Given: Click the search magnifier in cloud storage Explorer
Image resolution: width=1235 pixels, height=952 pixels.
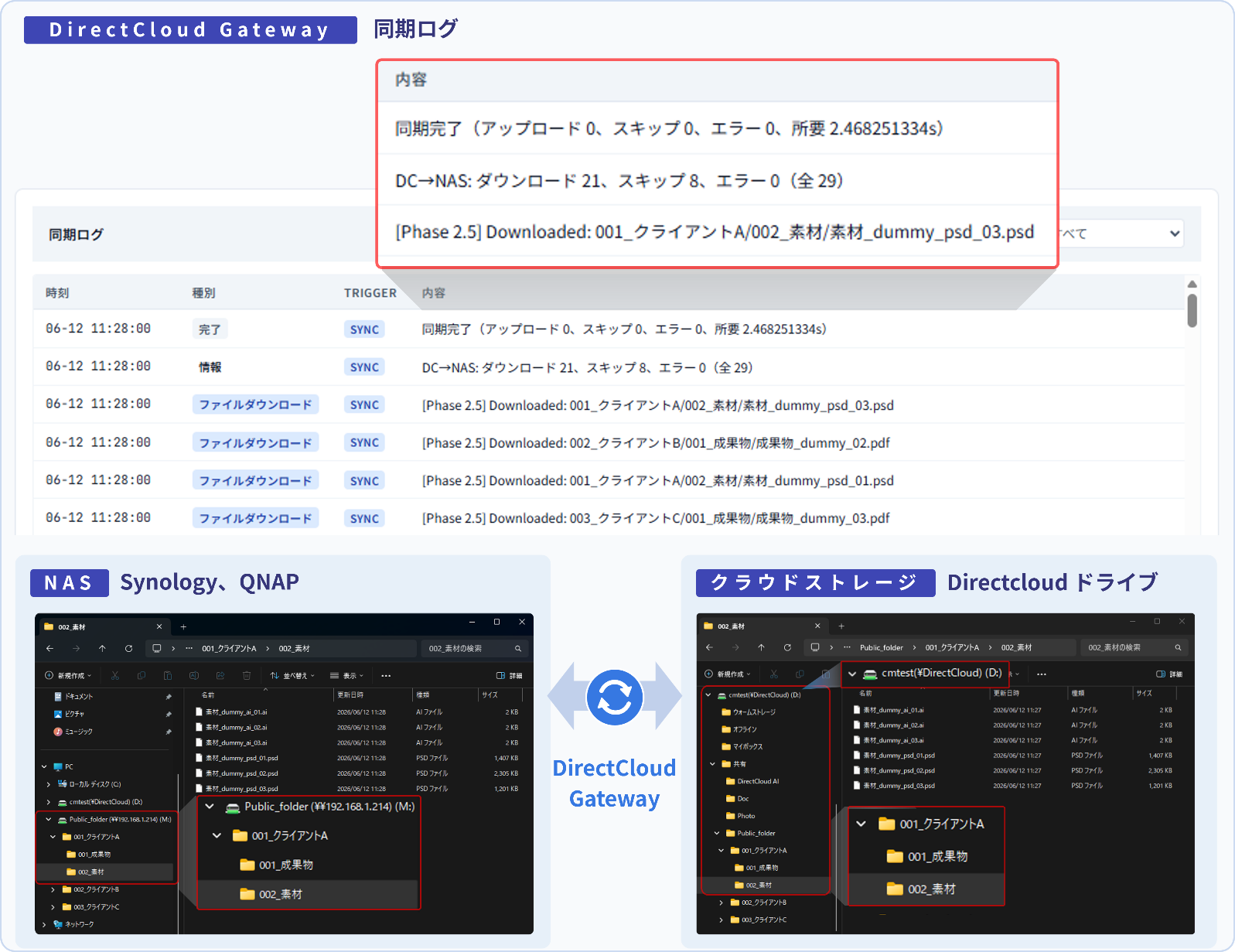Looking at the screenshot, I should [x=1178, y=647].
